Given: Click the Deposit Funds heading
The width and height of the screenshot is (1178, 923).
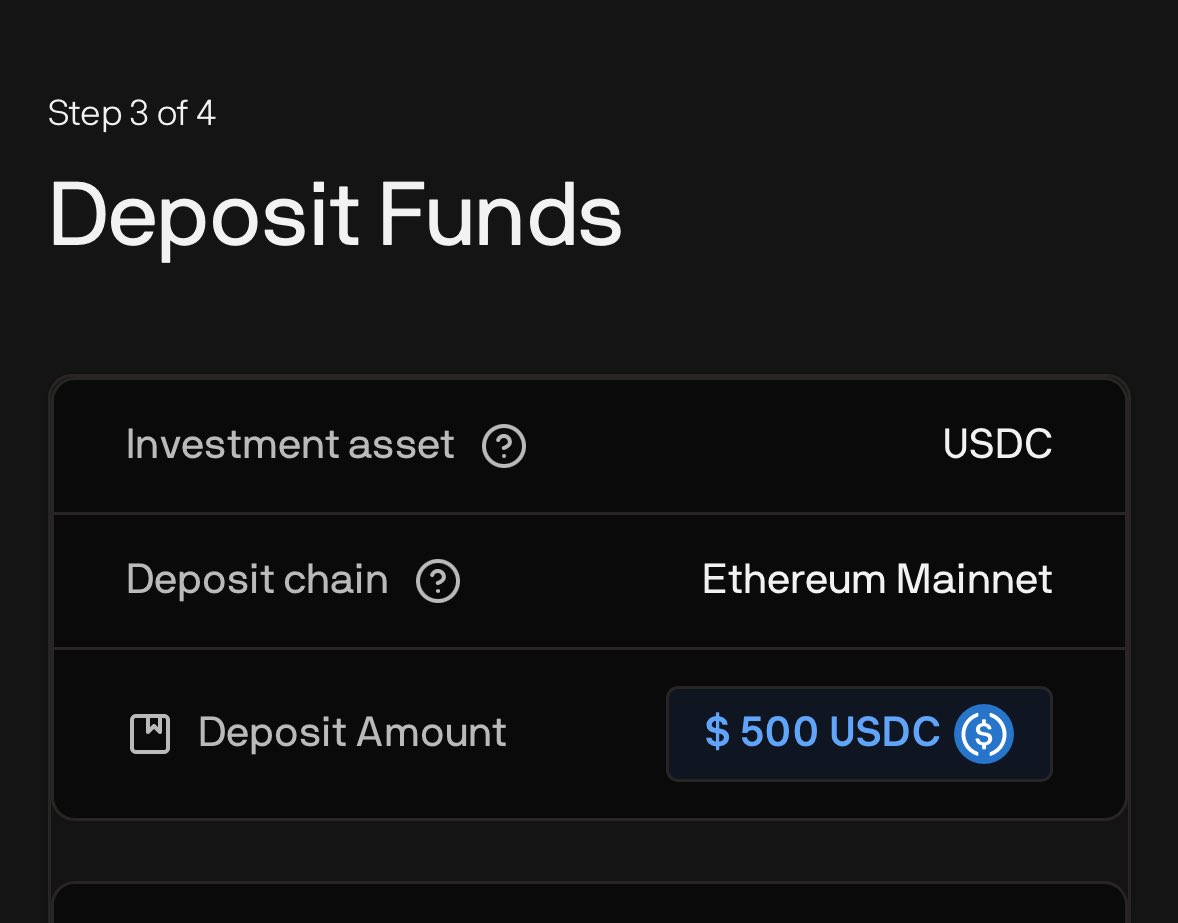Looking at the screenshot, I should pos(335,214).
